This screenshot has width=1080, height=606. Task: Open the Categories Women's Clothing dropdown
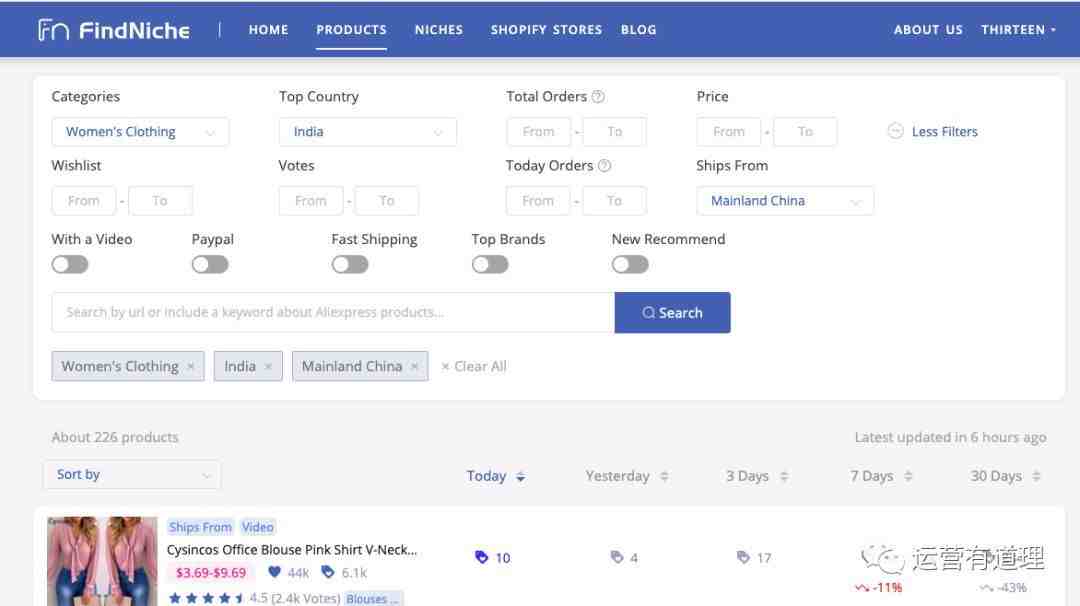(141, 132)
